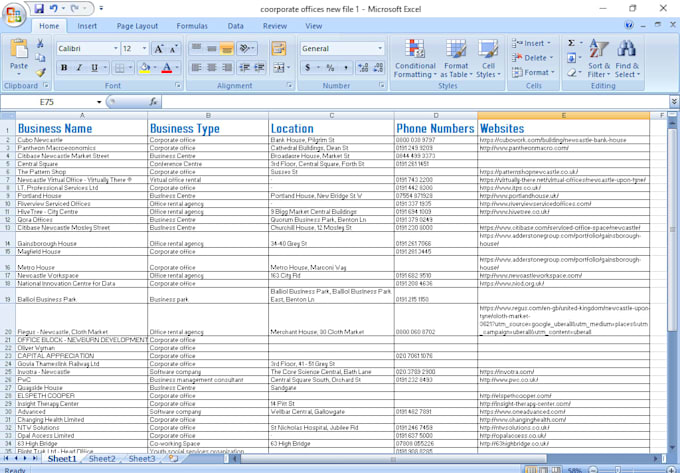Open the font size 12 dropdown
This screenshot has width=680, height=473.
tap(144, 49)
